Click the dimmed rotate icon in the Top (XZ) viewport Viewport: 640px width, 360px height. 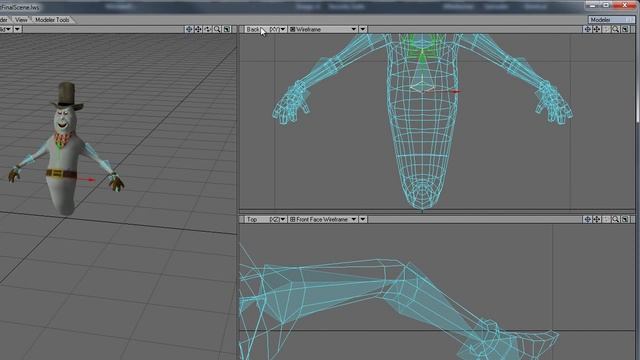pyautogui.click(x=606, y=220)
